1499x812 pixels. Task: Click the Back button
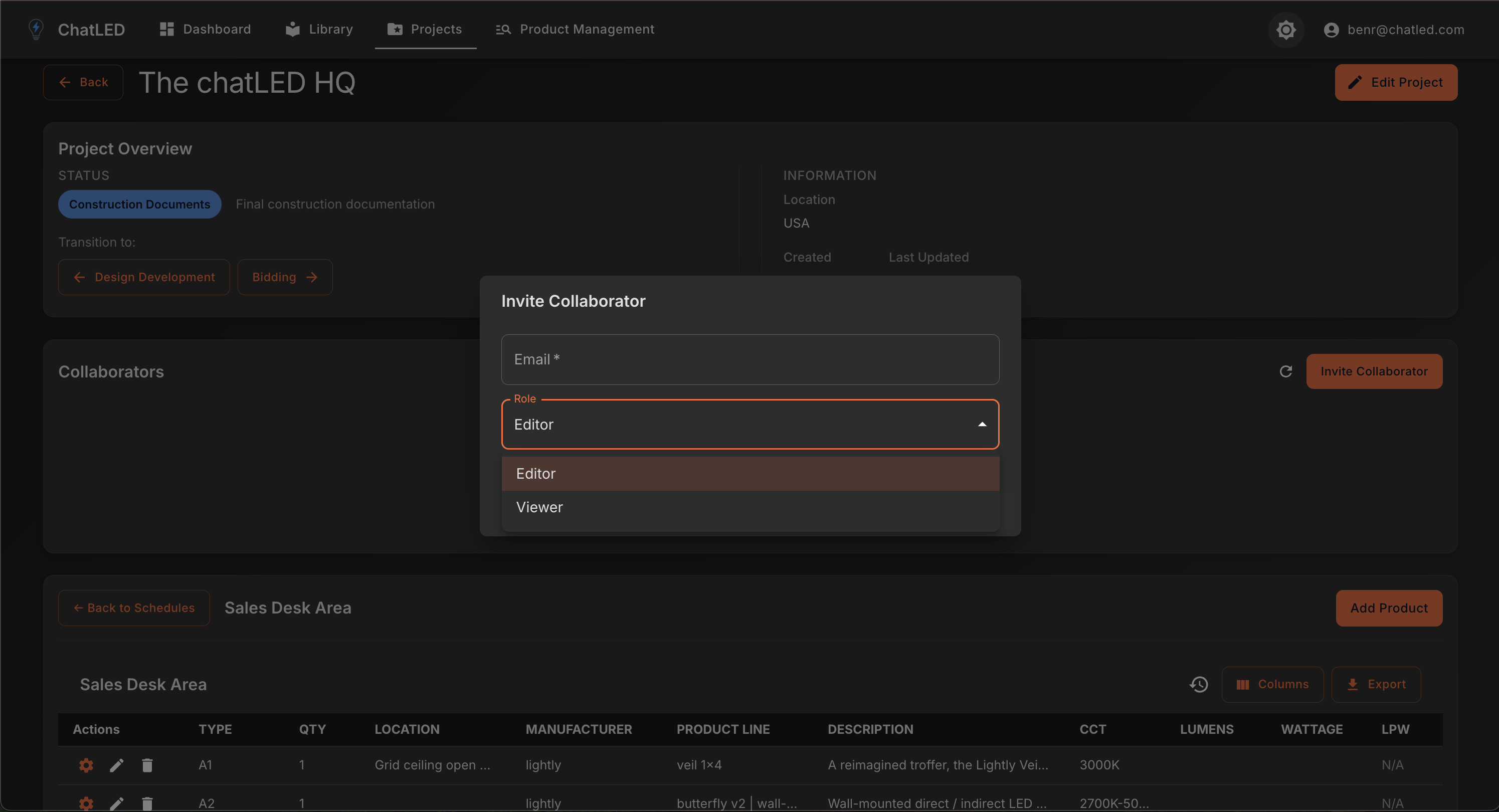(x=83, y=82)
